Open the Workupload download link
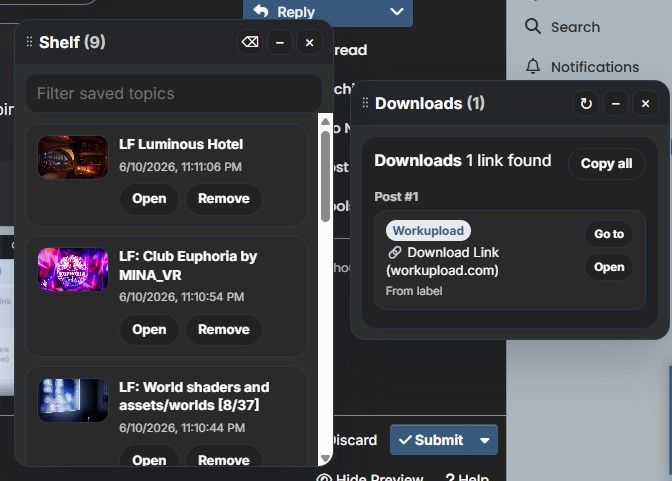 pyautogui.click(x=609, y=267)
